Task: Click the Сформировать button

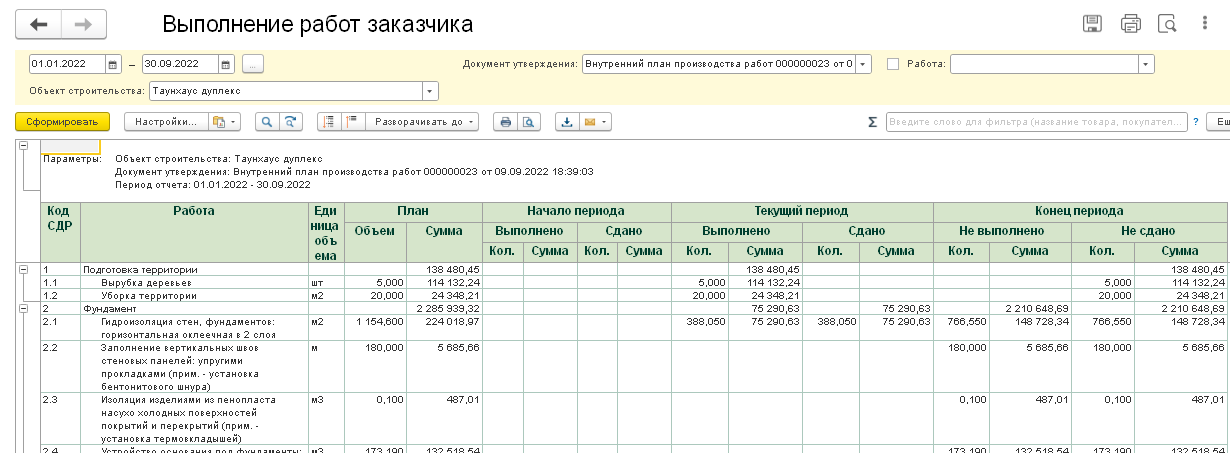Action: [x=62, y=122]
